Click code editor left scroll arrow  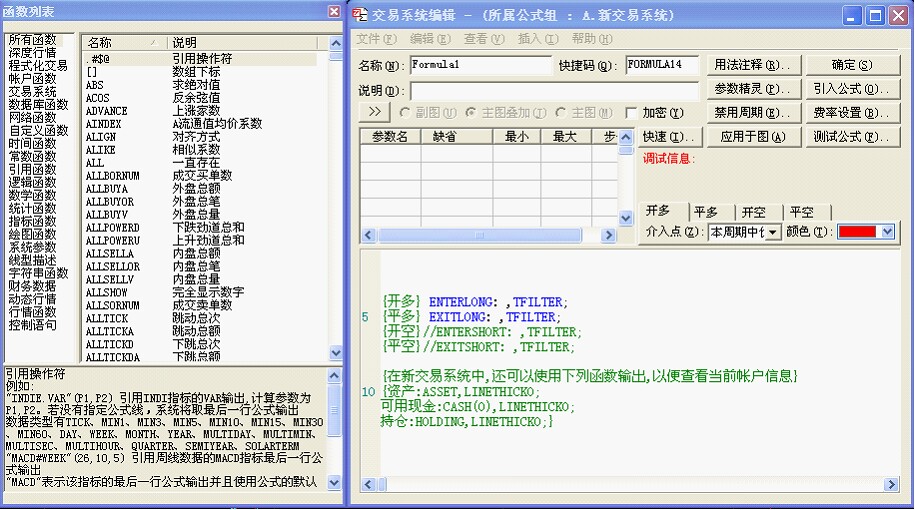pyautogui.click(x=368, y=484)
